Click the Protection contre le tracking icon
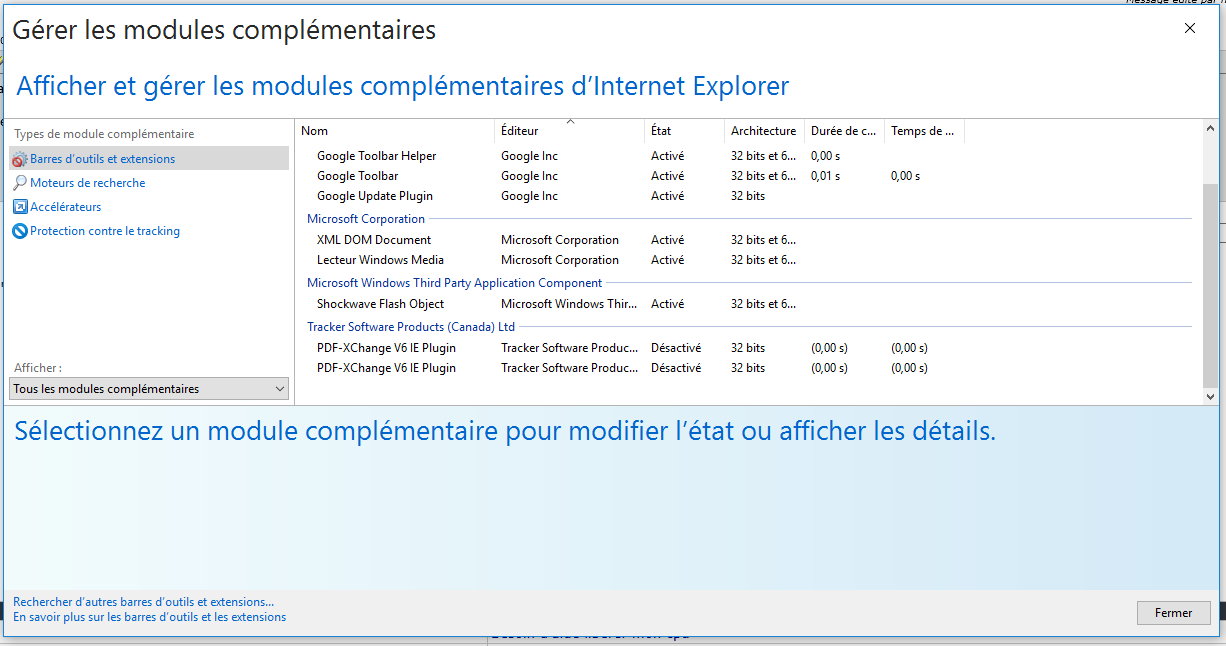 [19, 231]
